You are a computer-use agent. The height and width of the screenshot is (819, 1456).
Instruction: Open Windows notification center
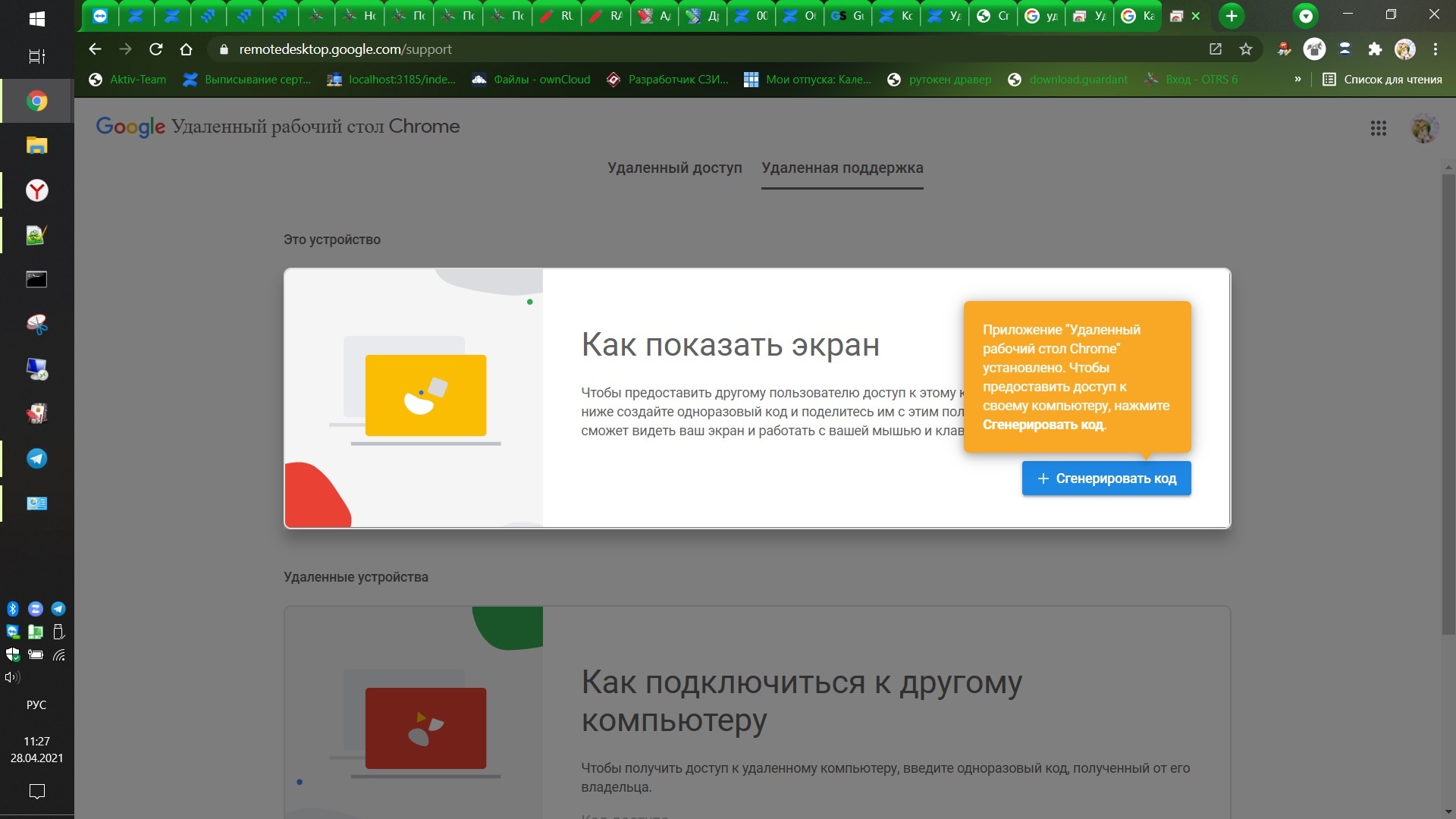tap(36, 792)
